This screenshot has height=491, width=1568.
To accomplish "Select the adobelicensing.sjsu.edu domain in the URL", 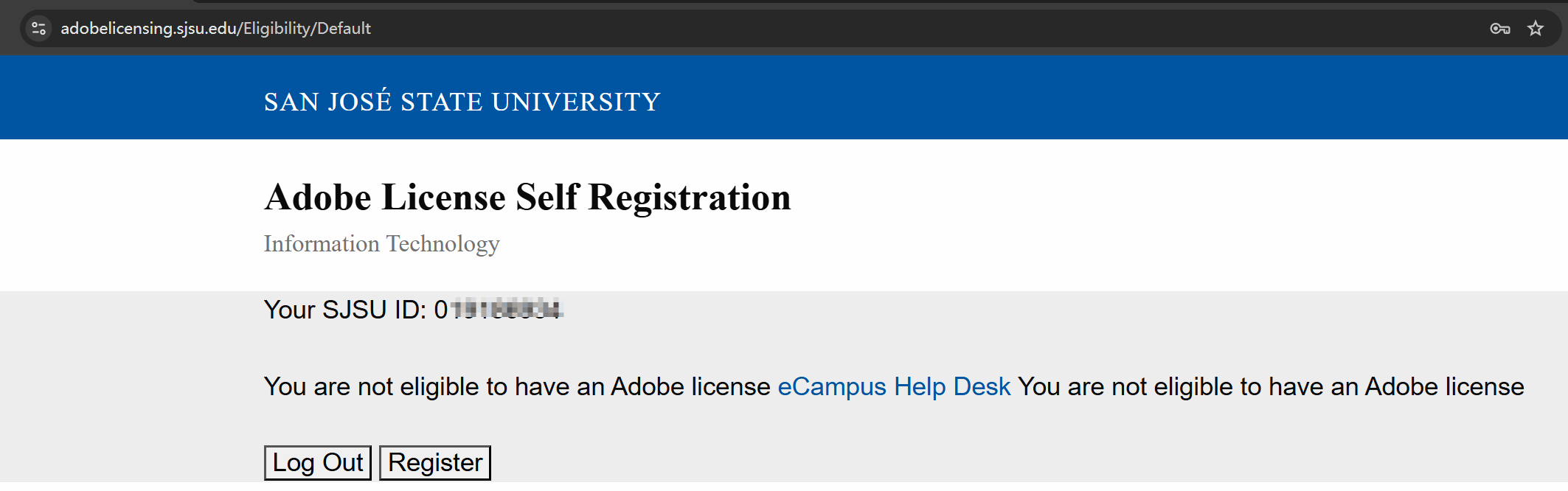I will click(148, 29).
